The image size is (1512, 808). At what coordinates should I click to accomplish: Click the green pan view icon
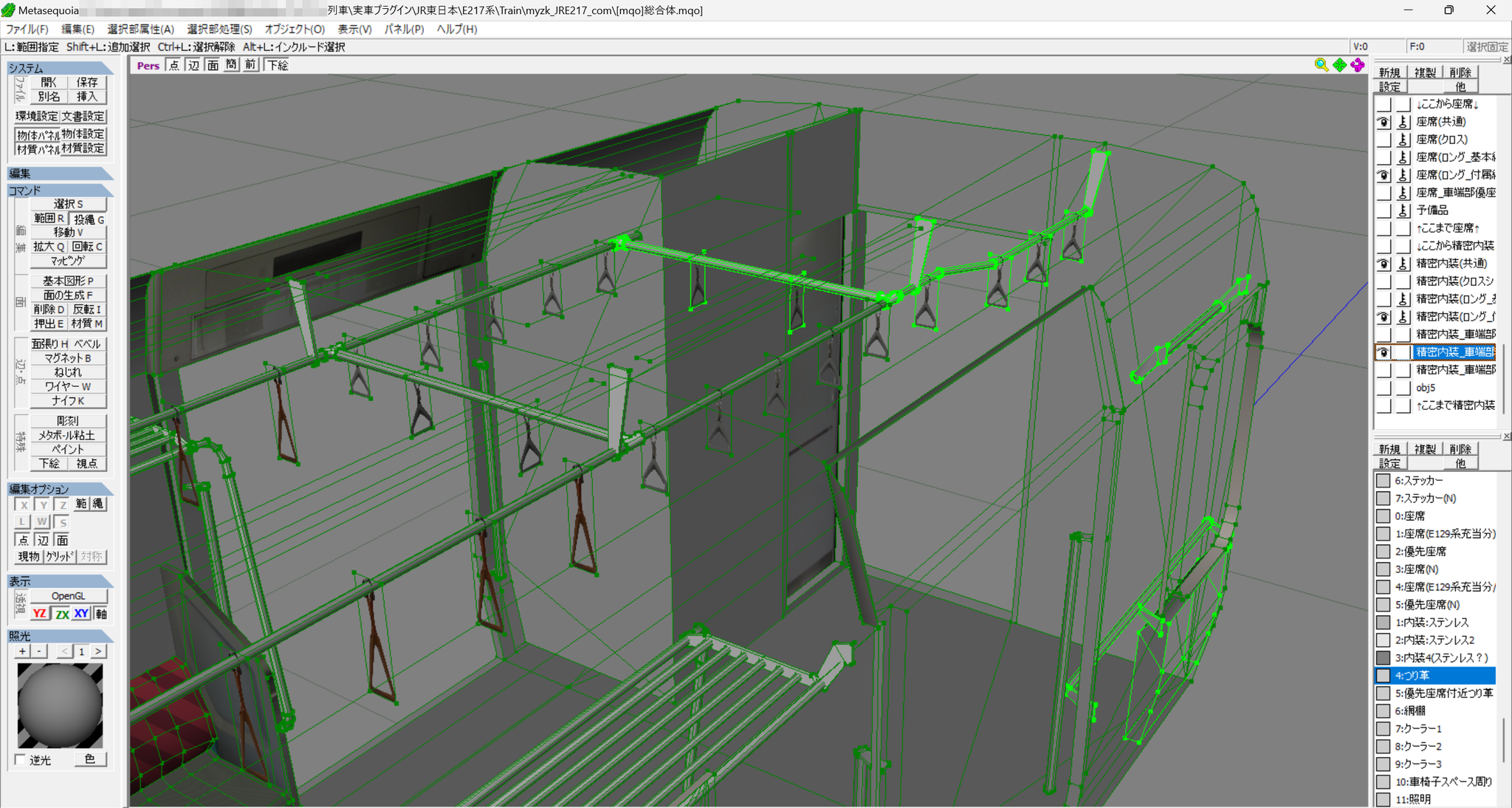(x=1340, y=65)
